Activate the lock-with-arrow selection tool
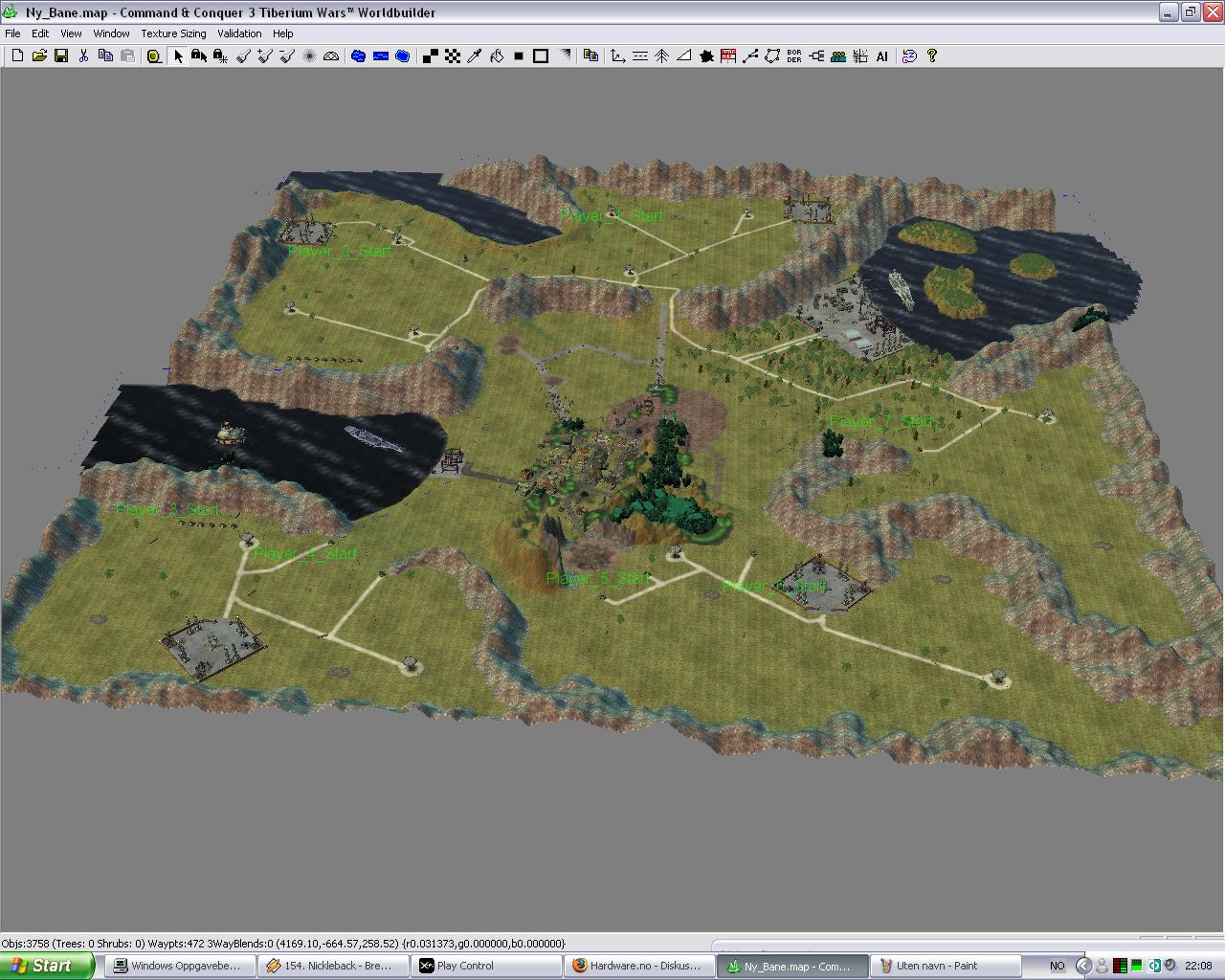 point(199,56)
